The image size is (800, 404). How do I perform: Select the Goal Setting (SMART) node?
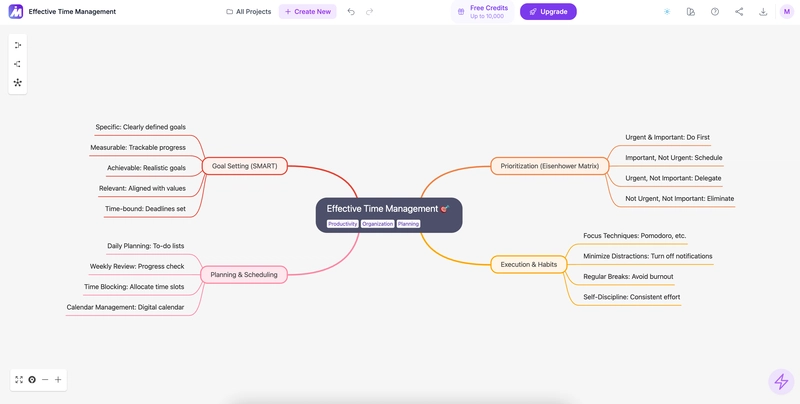pyautogui.click(x=245, y=166)
